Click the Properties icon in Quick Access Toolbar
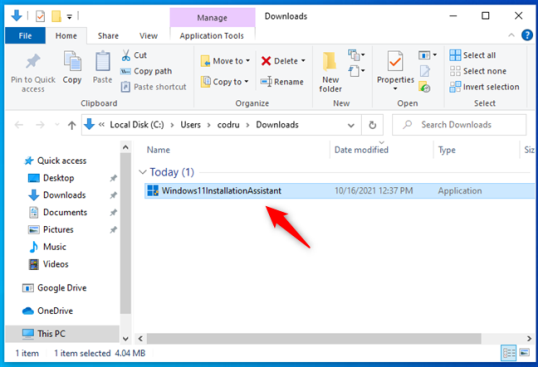The image size is (538, 367). click(x=40, y=16)
